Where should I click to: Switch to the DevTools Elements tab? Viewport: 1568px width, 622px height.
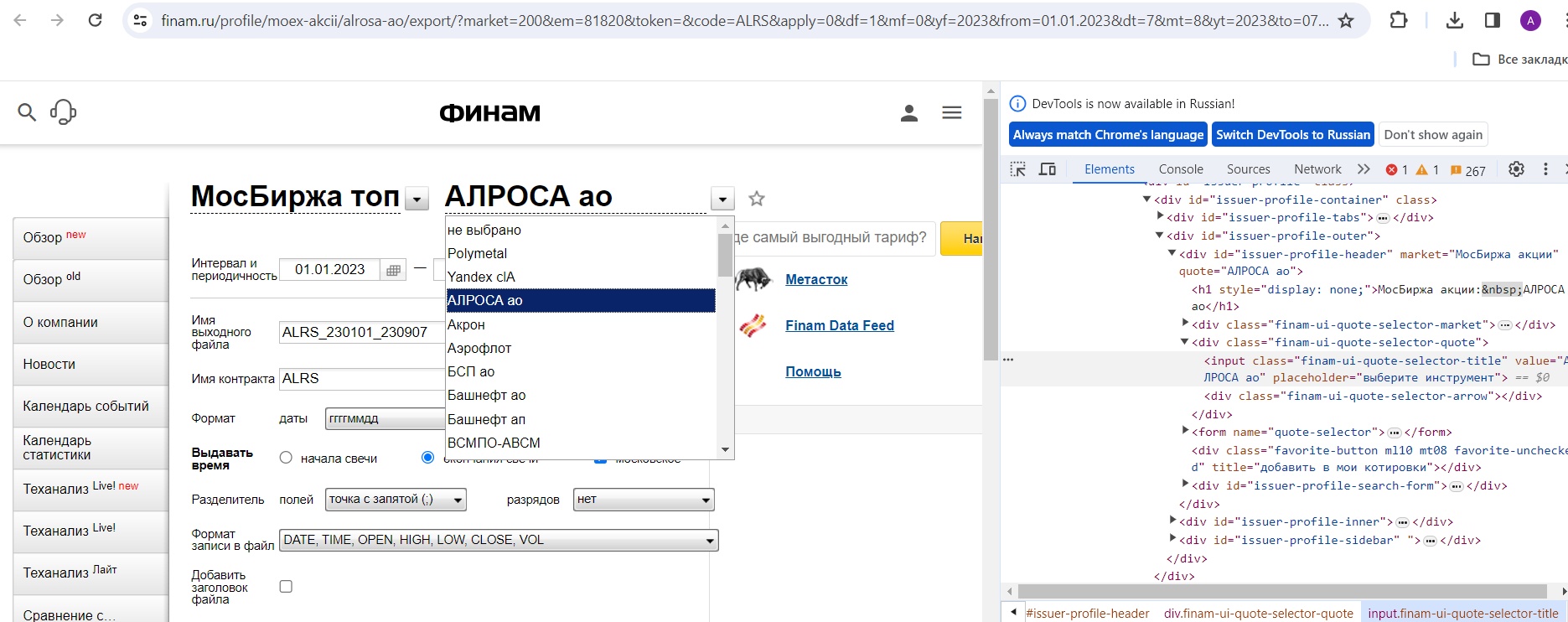click(x=1110, y=169)
